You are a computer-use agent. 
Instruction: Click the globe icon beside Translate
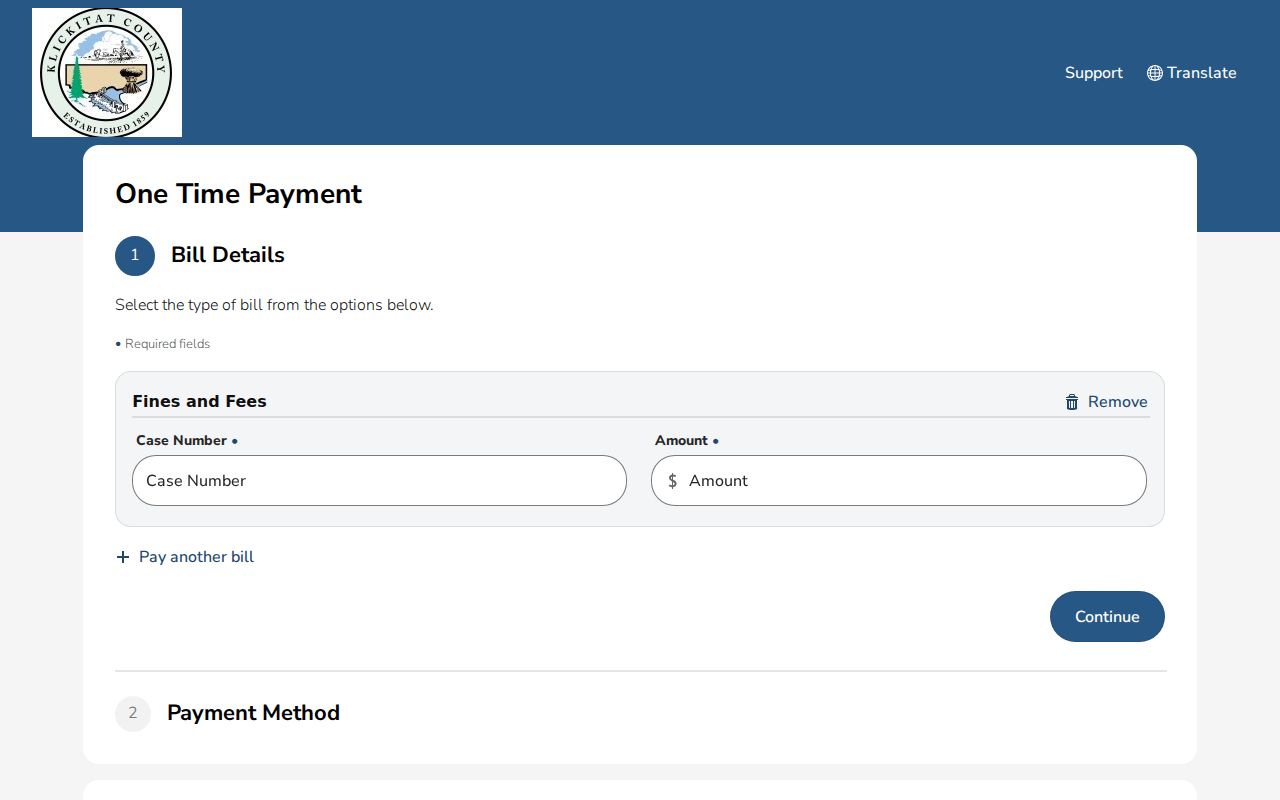coord(1154,73)
